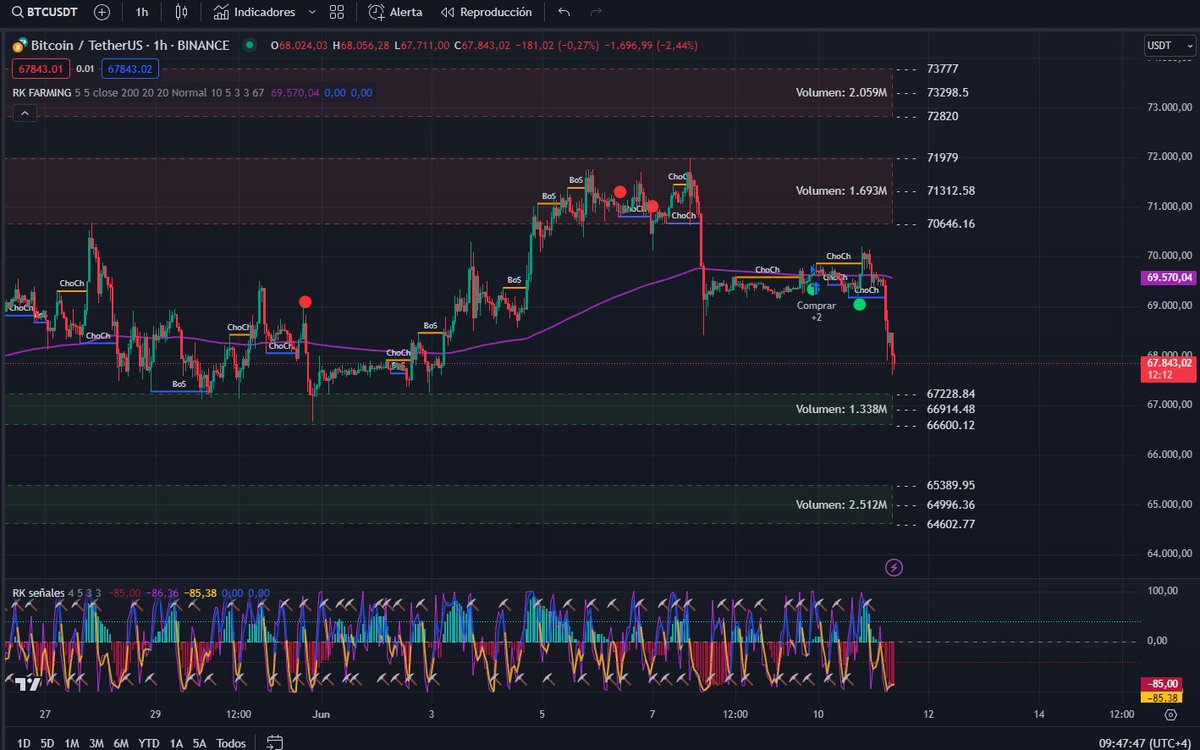Open the indicator templates grid icon
Image resolution: width=1200 pixels, height=750 pixels.
click(x=337, y=12)
